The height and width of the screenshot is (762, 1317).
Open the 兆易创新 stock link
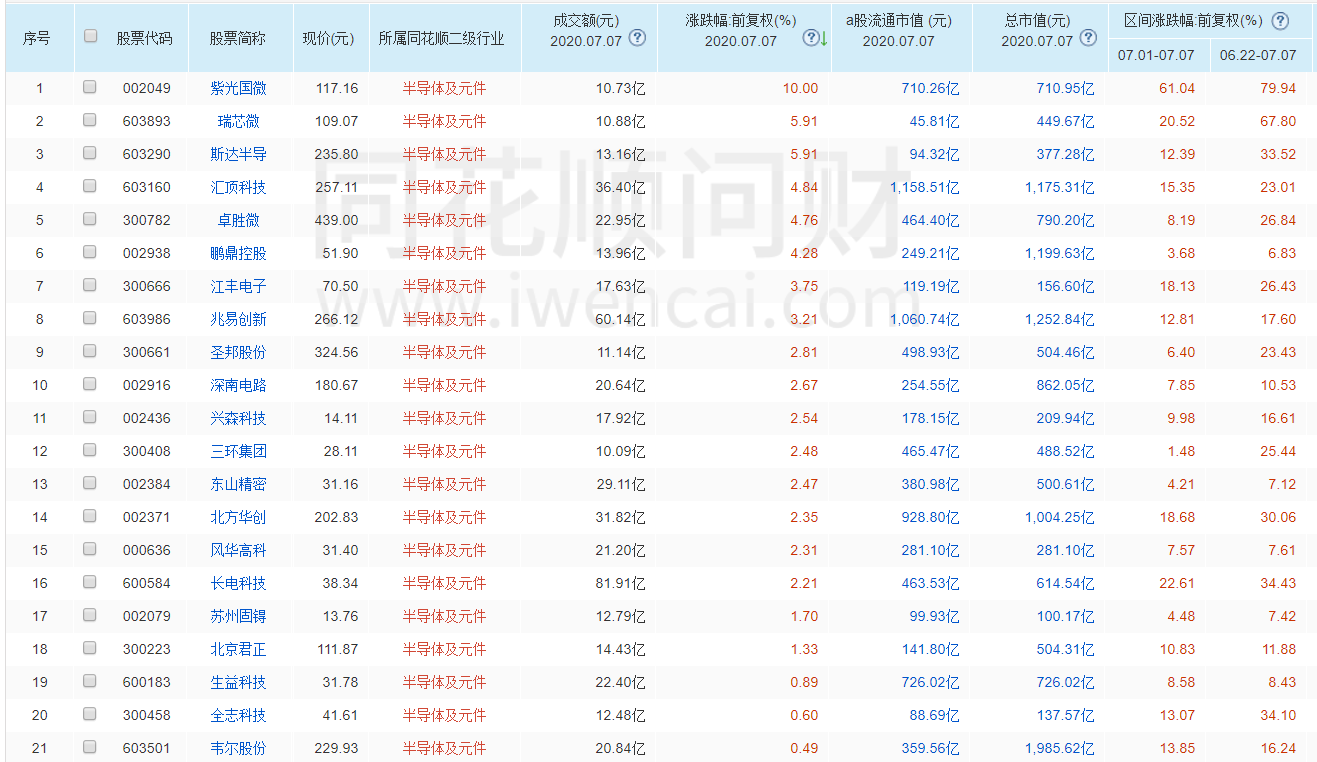[x=239, y=319]
